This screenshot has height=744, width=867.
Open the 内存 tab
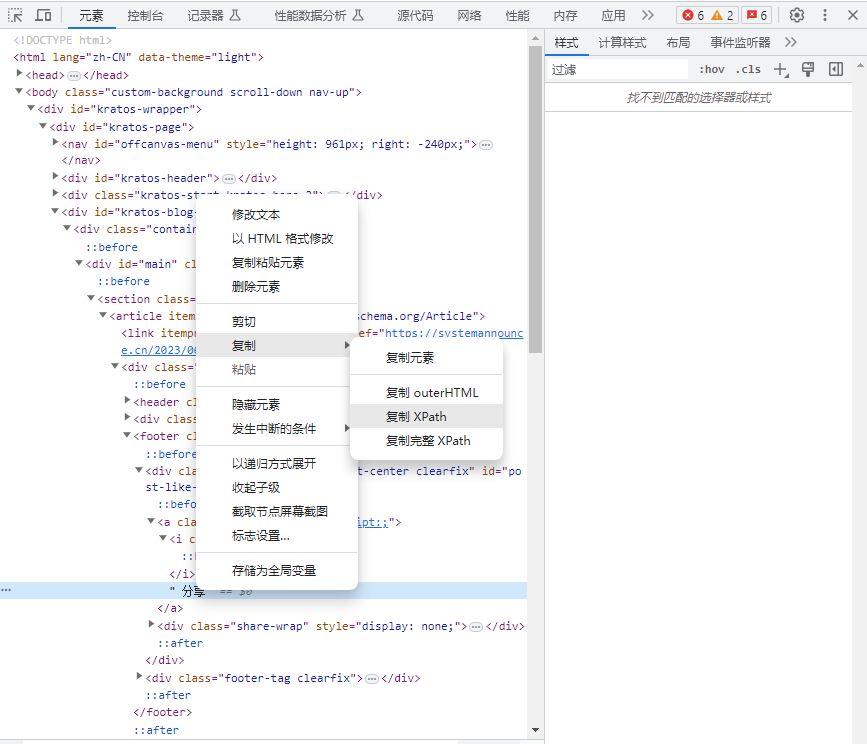click(565, 15)
